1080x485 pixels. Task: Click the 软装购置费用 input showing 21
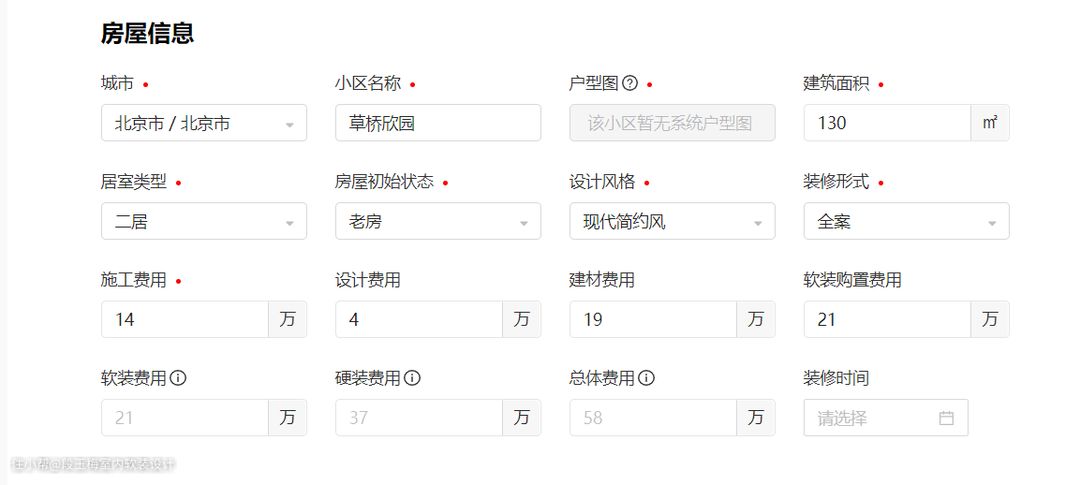coord(887,320)
